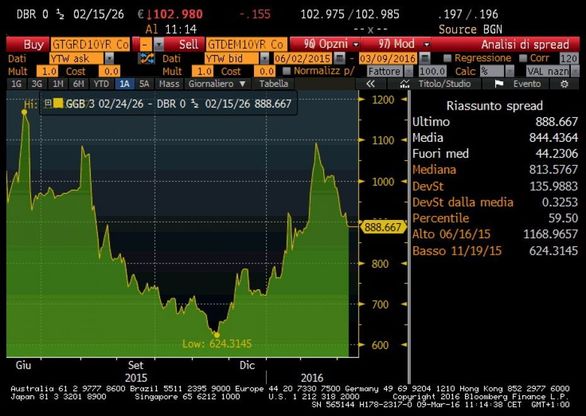Click the Hi marker at chart peak

point(25,112)
